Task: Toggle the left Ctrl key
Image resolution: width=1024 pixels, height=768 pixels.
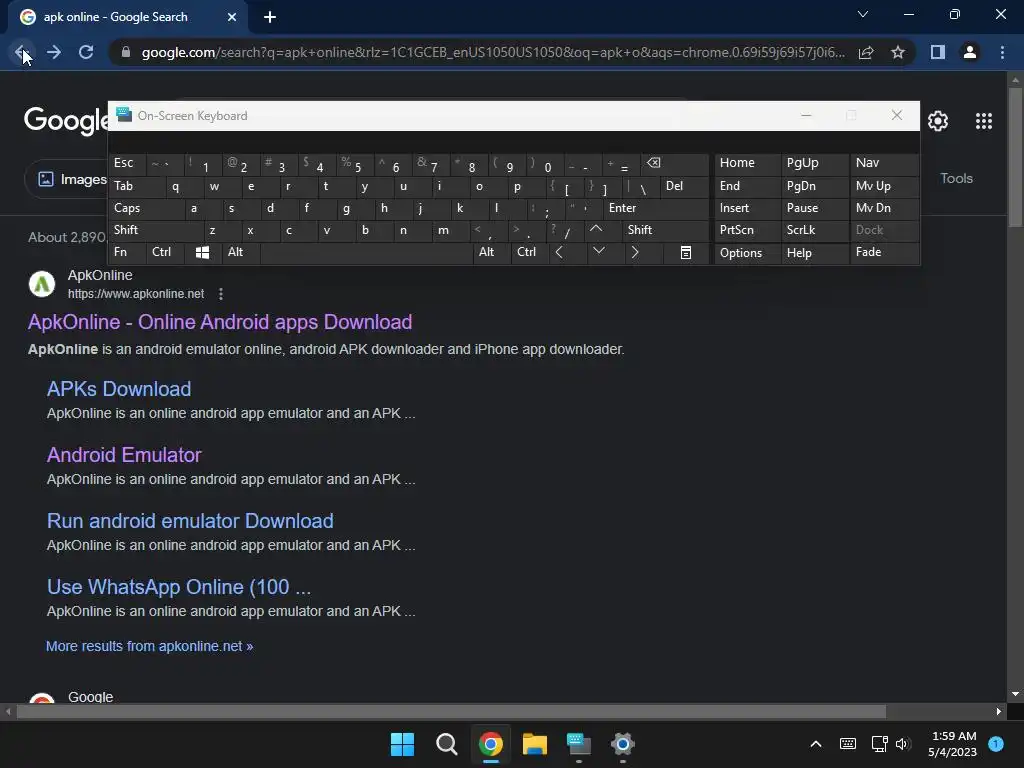Action: [x=165, y=252]
